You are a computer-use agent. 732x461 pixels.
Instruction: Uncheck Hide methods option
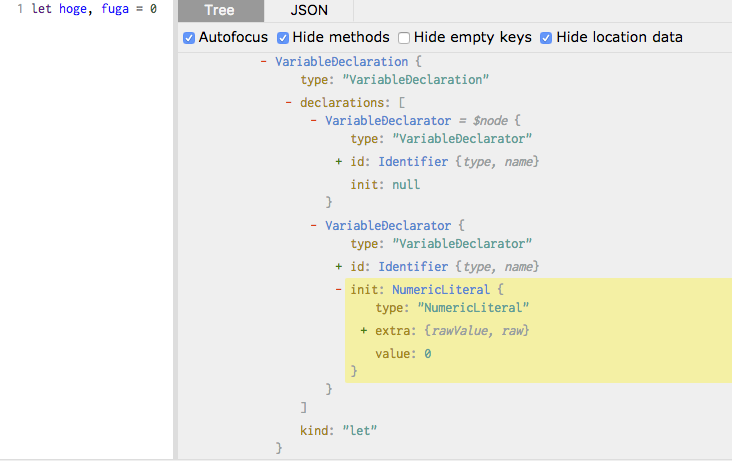tap(283, 38)
